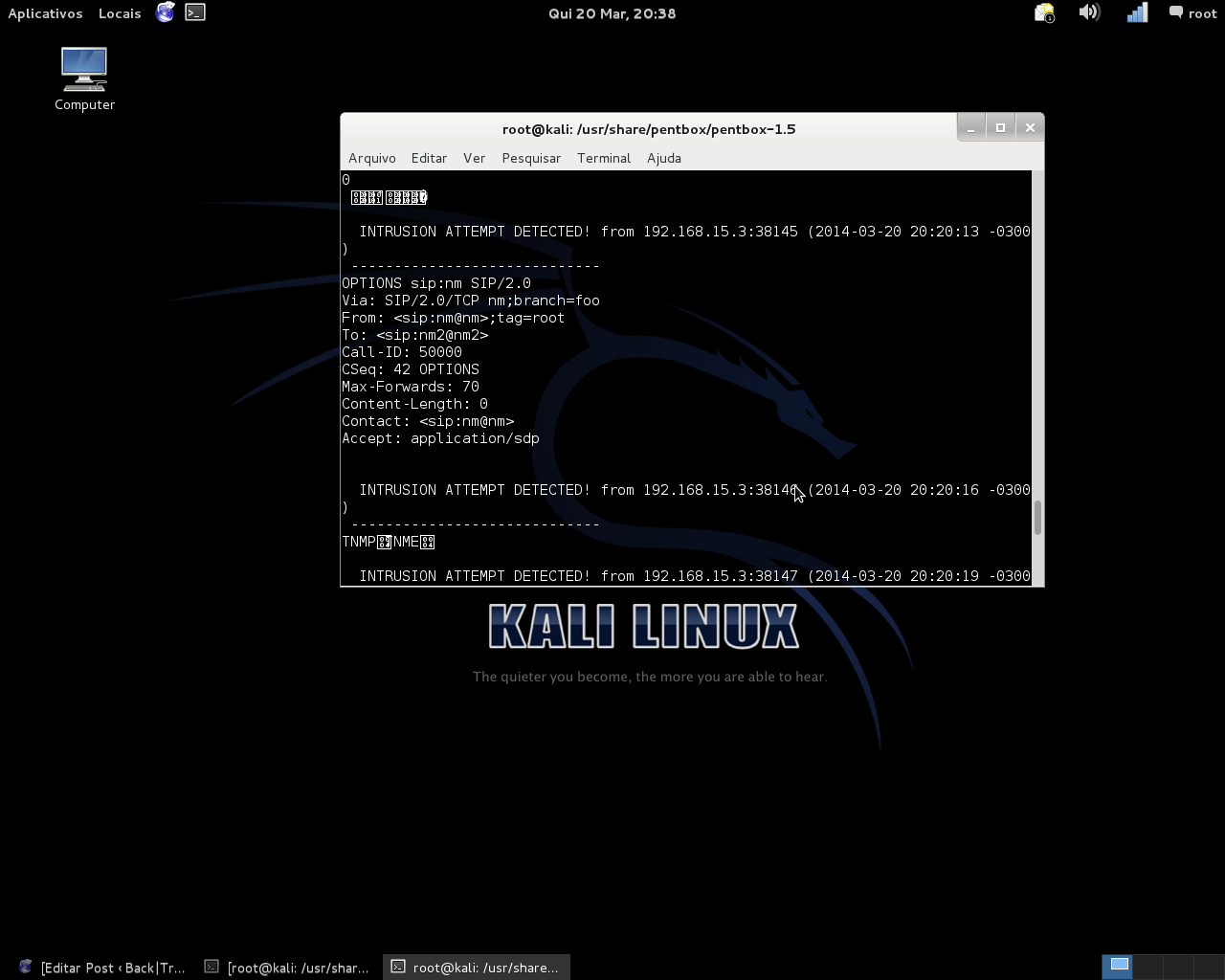The height and width of the screenshot is (980, 1225).
Task: Open the Ajuda menu in terminal
Action: point(664,158)
